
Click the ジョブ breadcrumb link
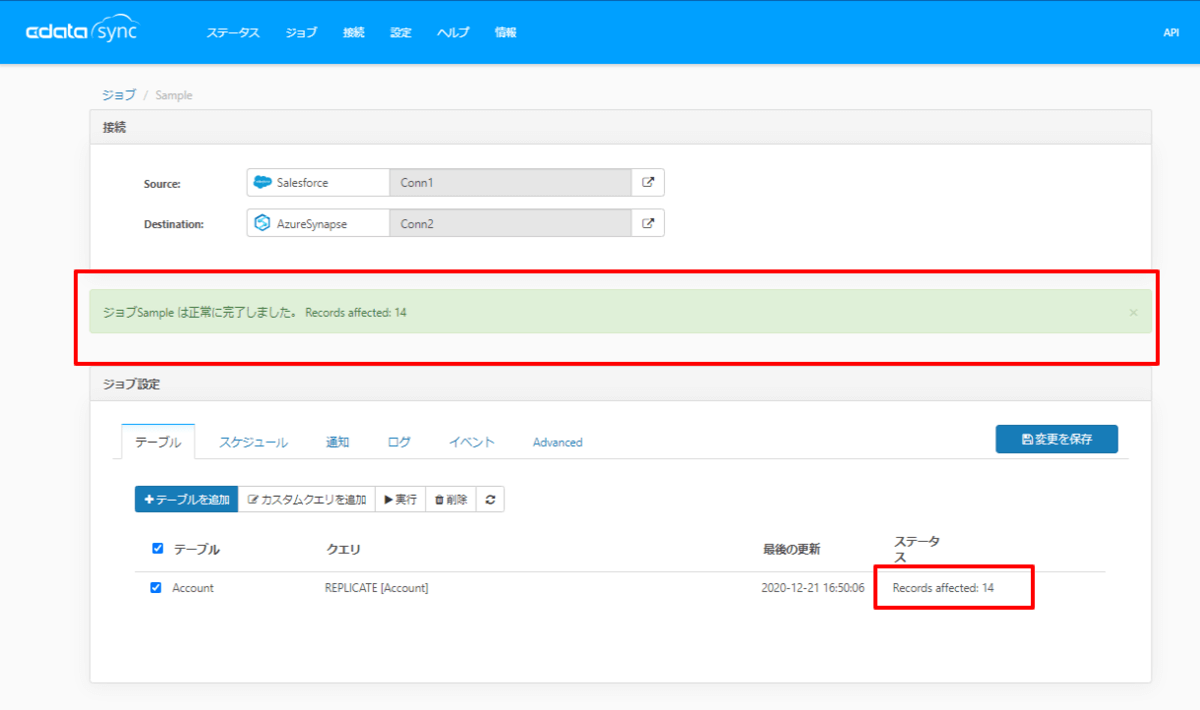pos(119,95)
